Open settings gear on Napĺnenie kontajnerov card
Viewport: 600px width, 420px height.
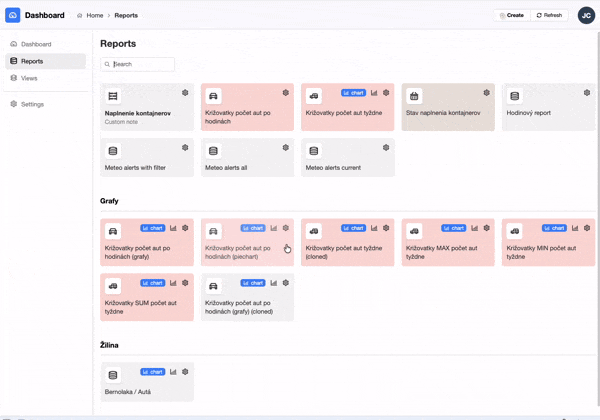click(185, 93)
